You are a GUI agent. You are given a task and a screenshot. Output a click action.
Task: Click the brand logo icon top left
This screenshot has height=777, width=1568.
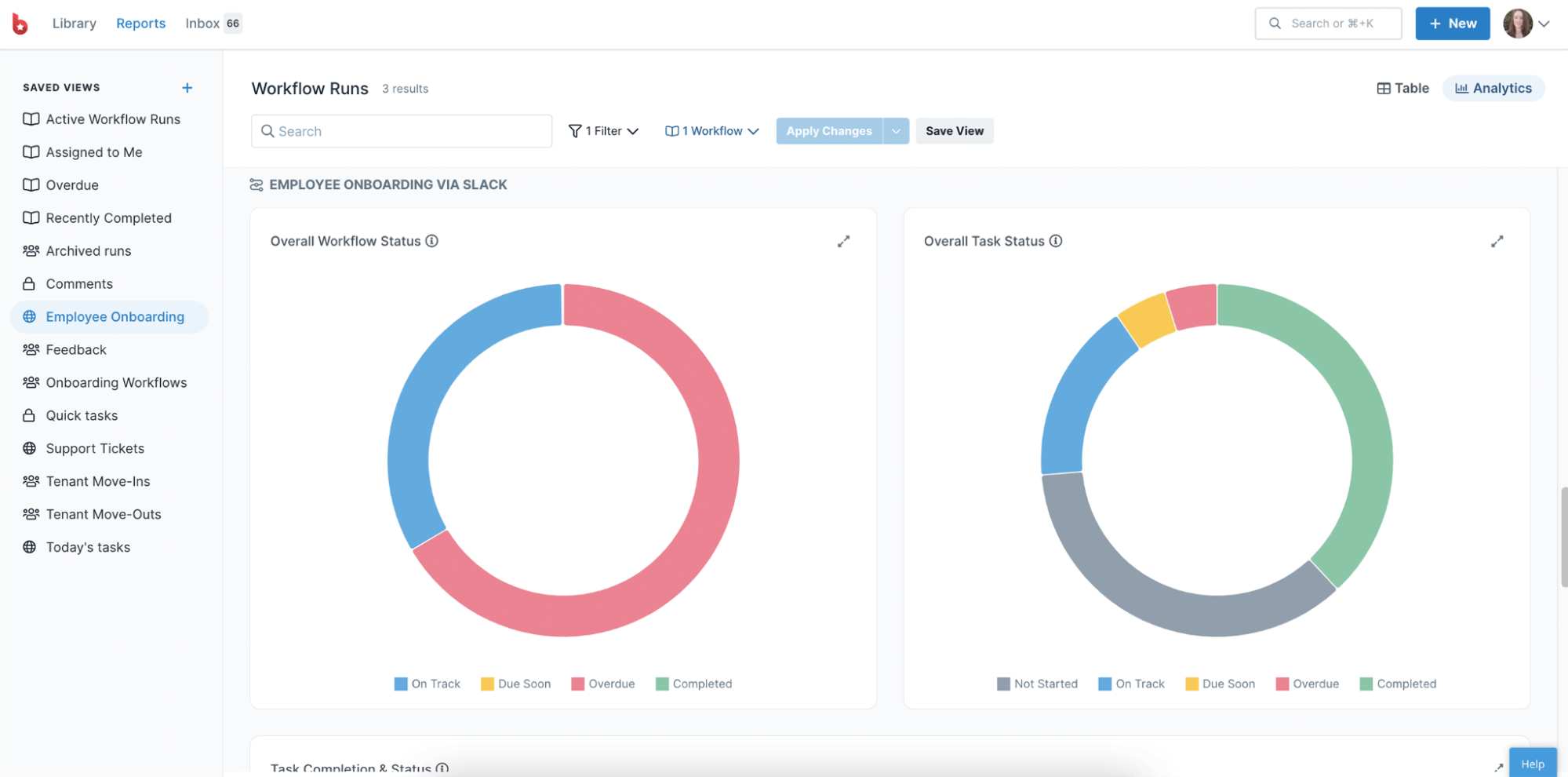pyautogui.click(x=20, y=24)
